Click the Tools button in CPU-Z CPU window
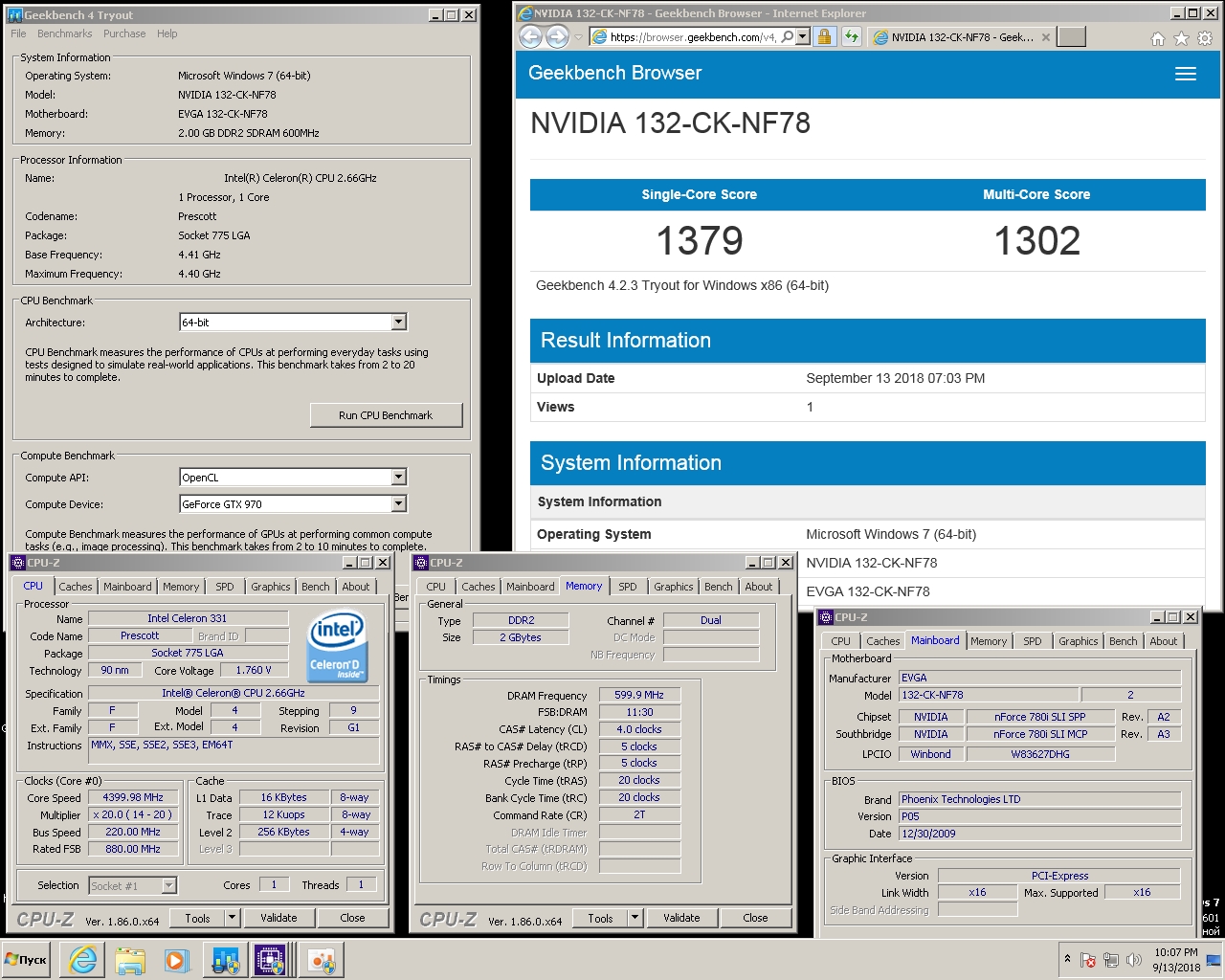The height and width of the screenshot is (980, 1225). click(x=198, y=918)
